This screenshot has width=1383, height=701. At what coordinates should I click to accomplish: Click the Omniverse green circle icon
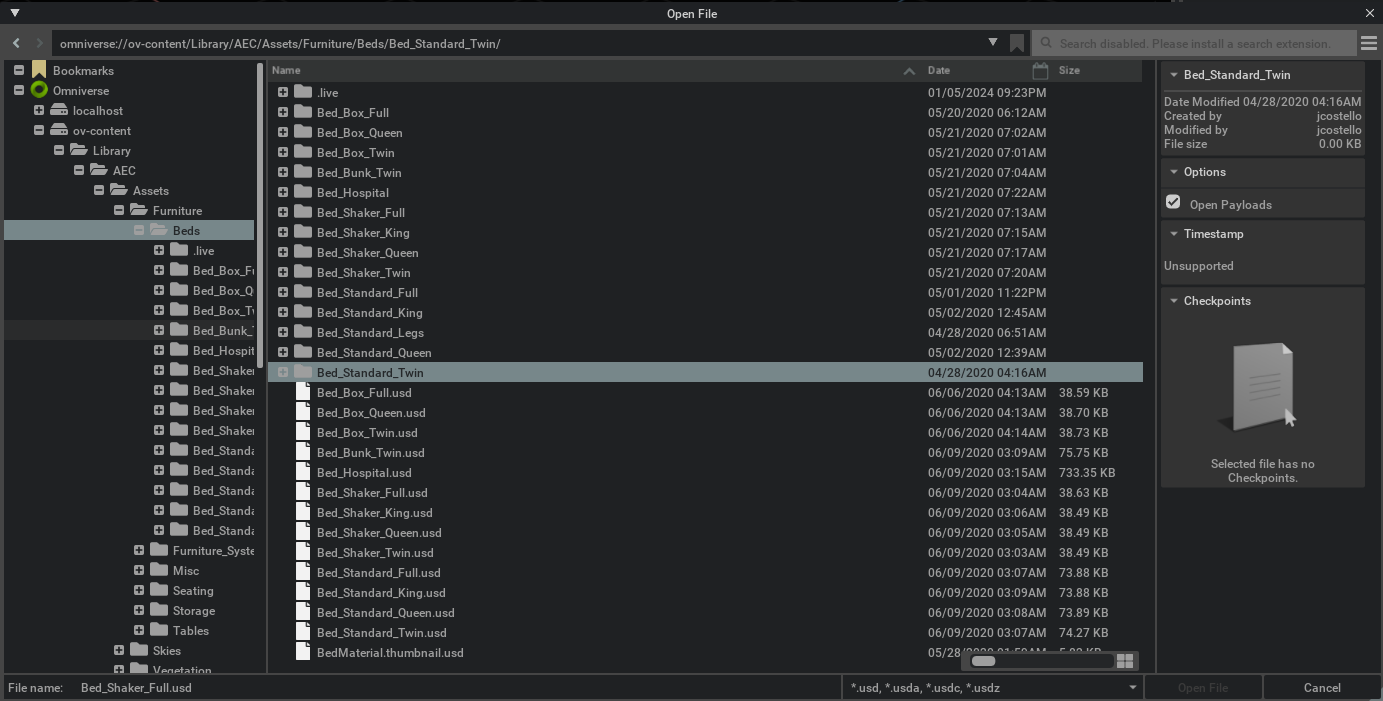39,91
